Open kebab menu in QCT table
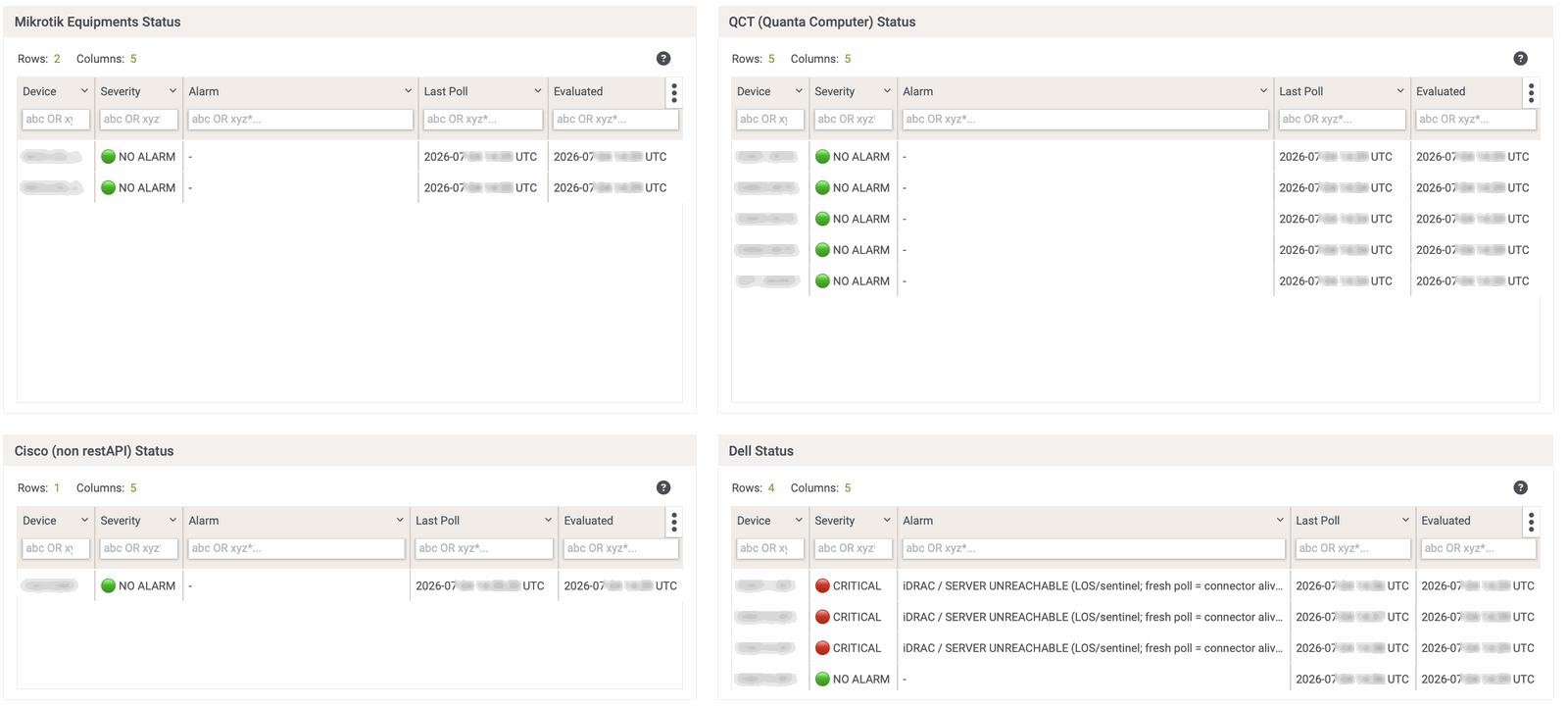1568x708 pixels. click(1531, 92)
